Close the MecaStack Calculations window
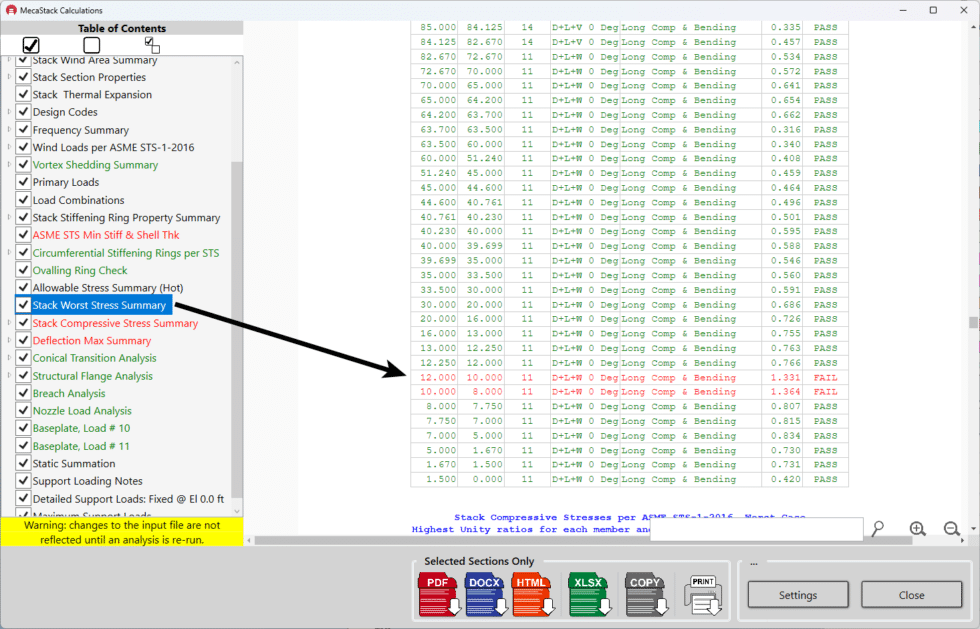The width and height of the screenshot is (980, 629). click(x=910, y=594)
